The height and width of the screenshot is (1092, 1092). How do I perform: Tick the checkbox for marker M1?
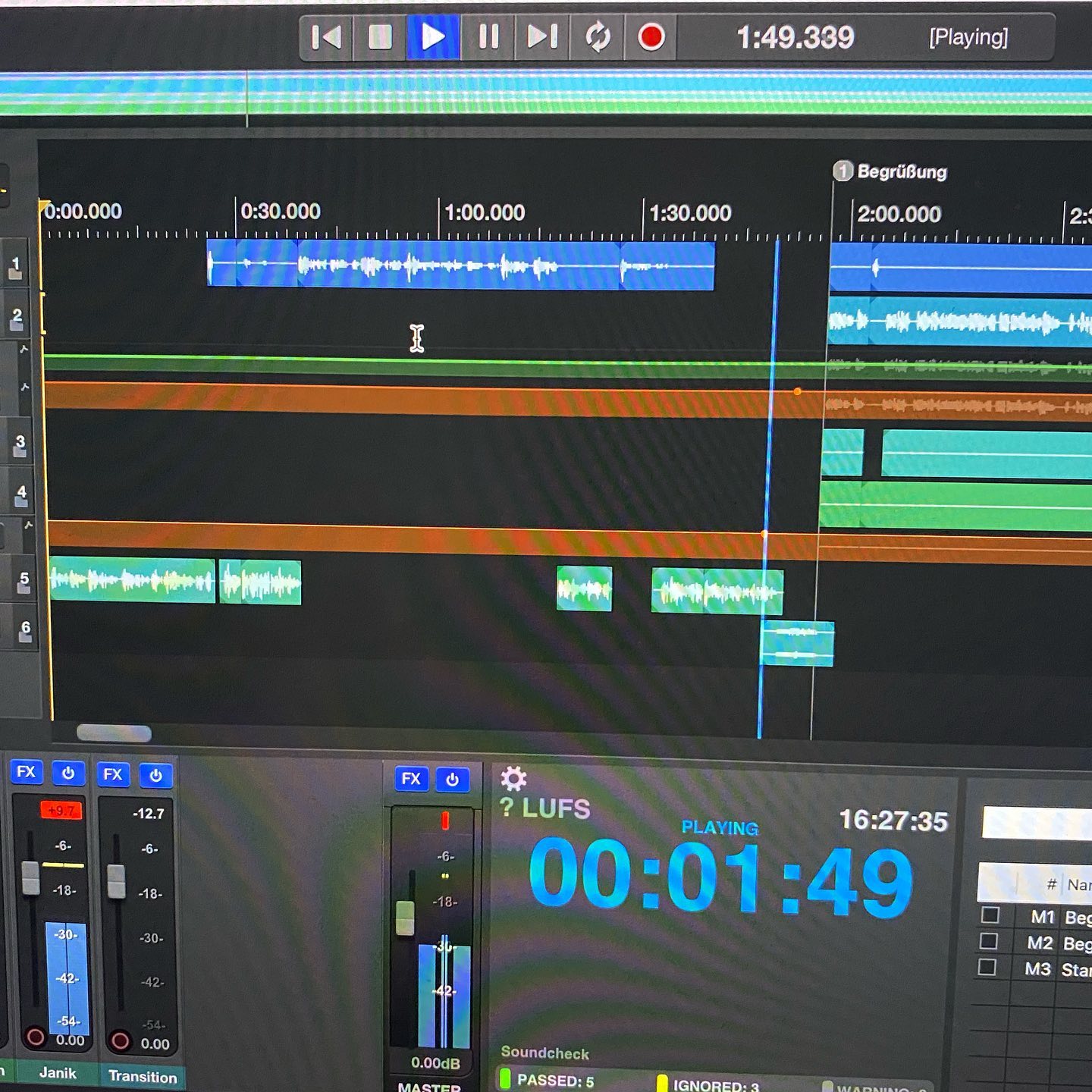(990, 915)
